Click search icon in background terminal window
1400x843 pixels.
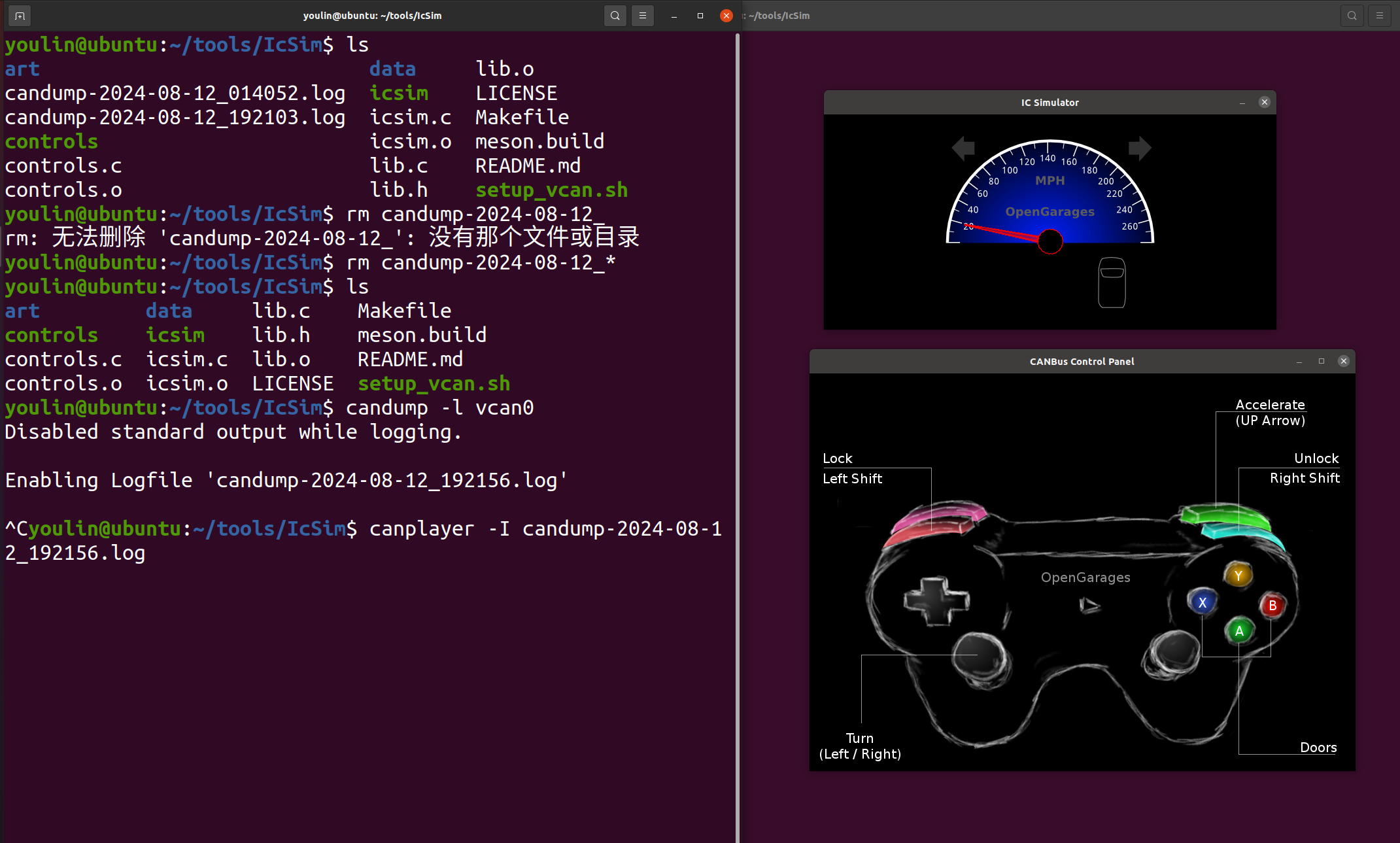coord(1352,16)
